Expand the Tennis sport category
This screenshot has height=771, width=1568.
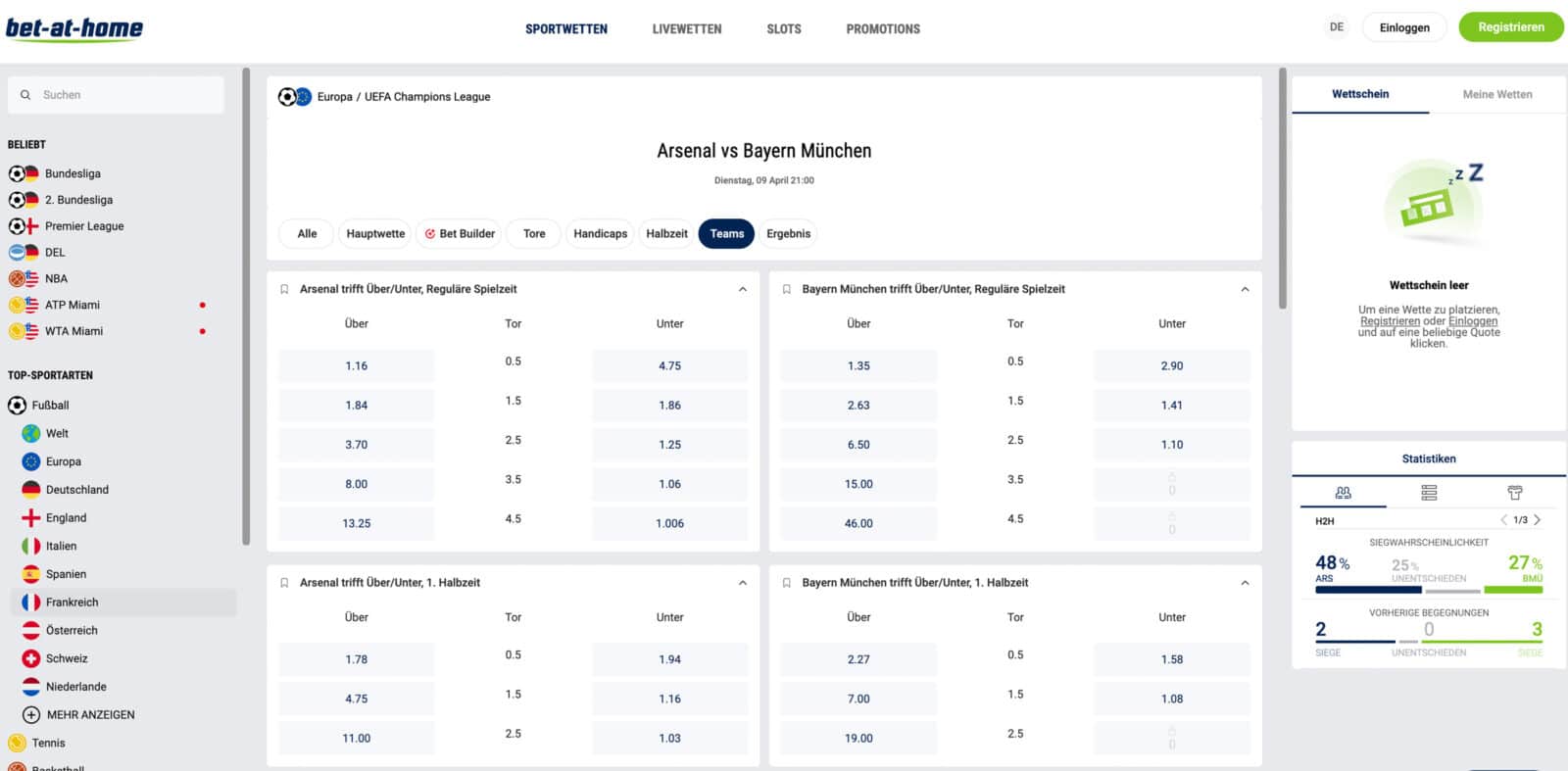point(48,743)
